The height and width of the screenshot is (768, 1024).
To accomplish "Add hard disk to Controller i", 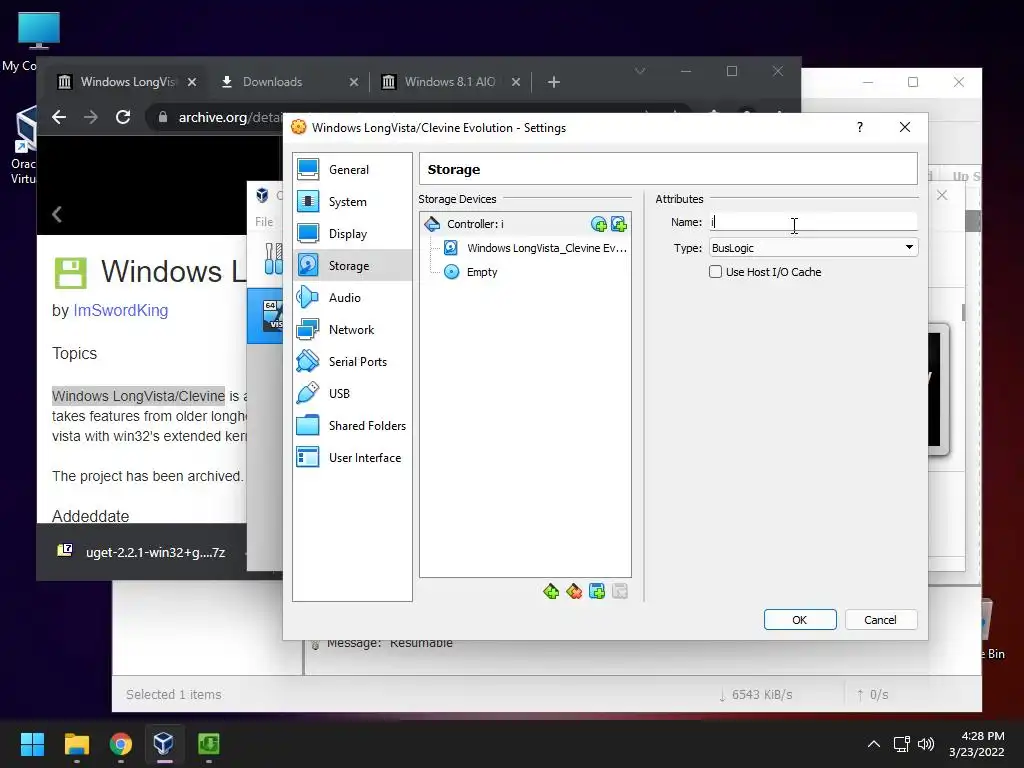I will click(619, 225).
